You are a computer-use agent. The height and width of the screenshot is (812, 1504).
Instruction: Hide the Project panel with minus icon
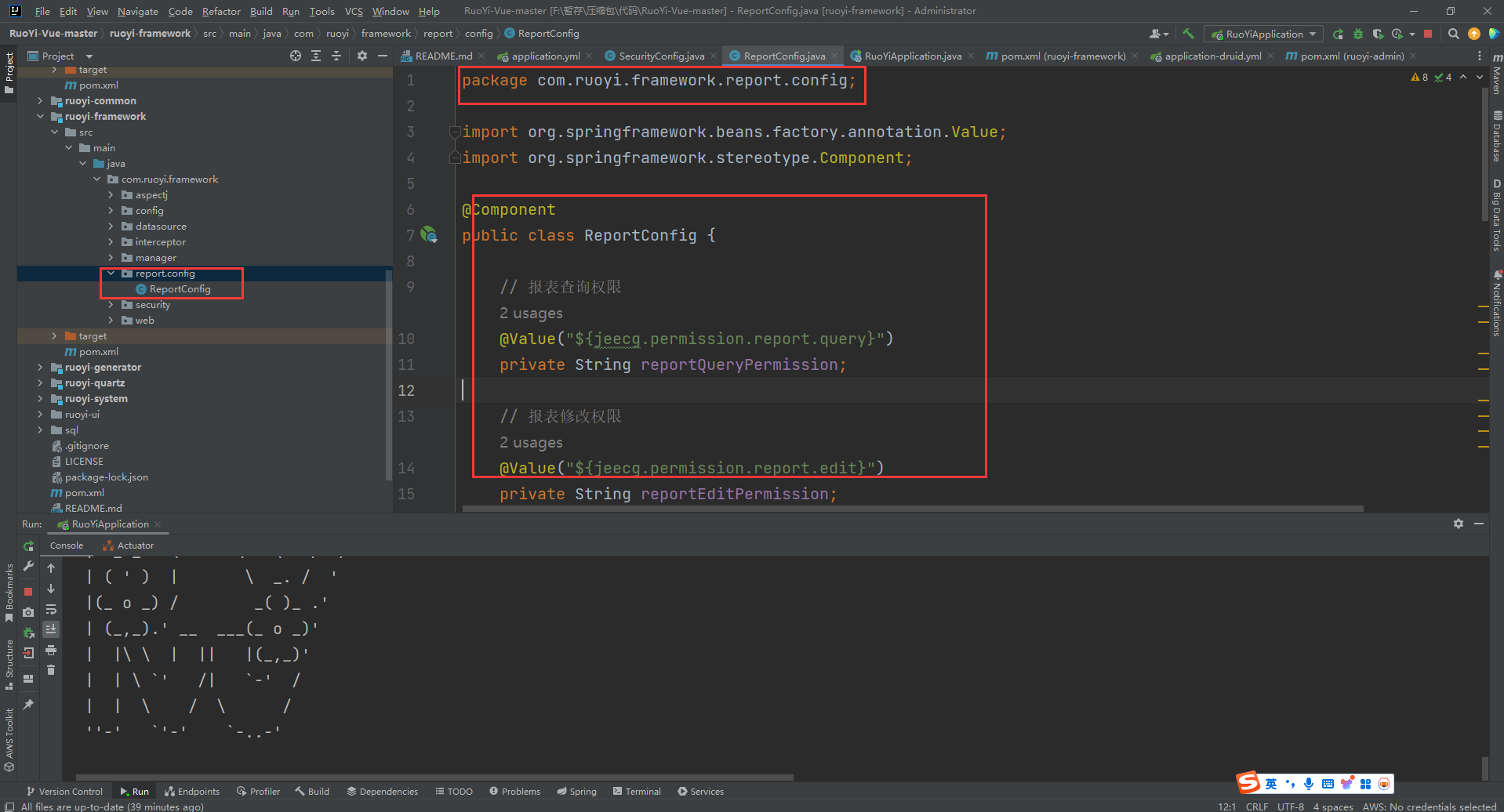pos(382,56)
